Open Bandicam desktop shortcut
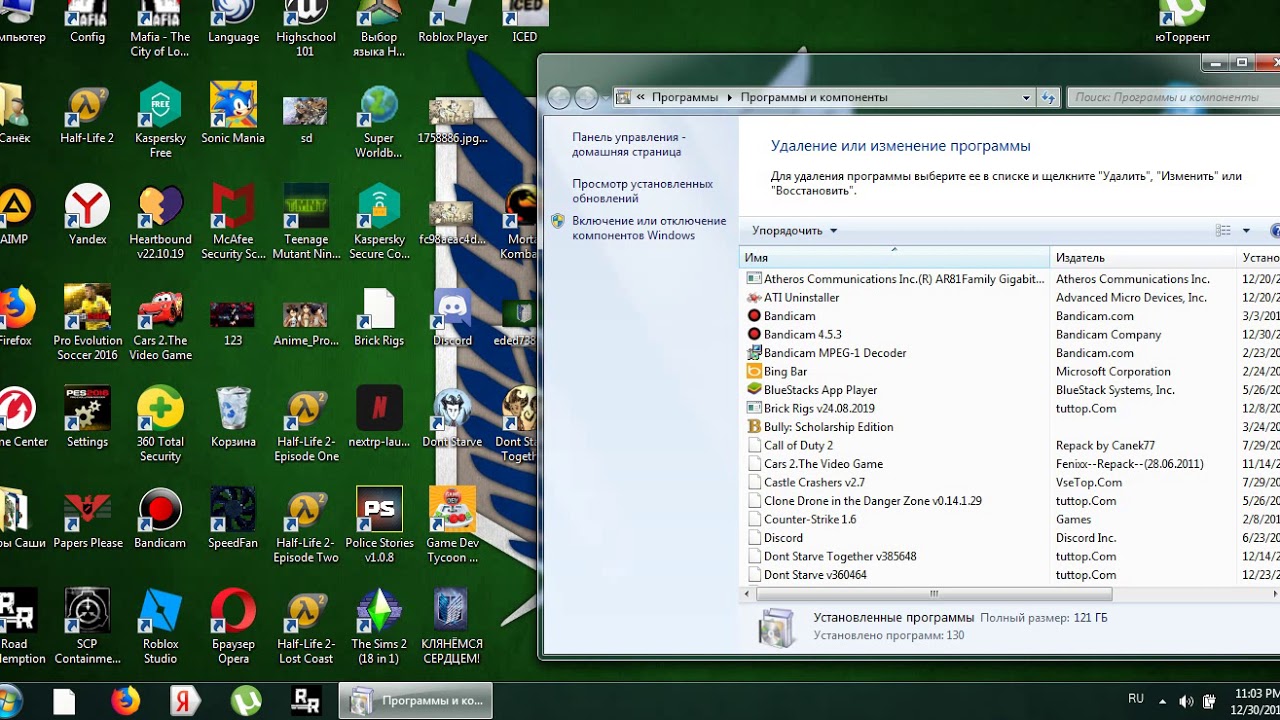 click(x=160, y=519)
